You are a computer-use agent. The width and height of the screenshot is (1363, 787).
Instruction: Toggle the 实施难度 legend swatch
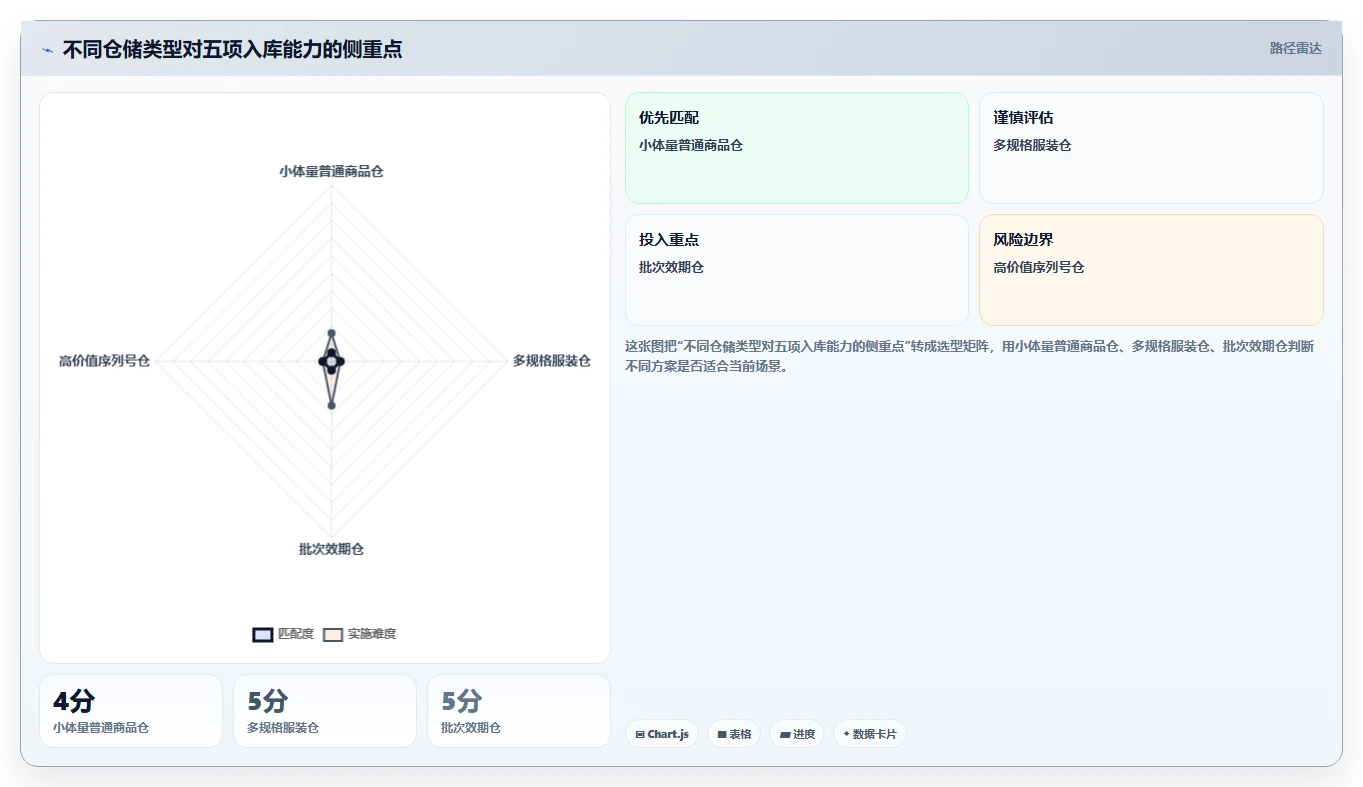tap(333, 634)
